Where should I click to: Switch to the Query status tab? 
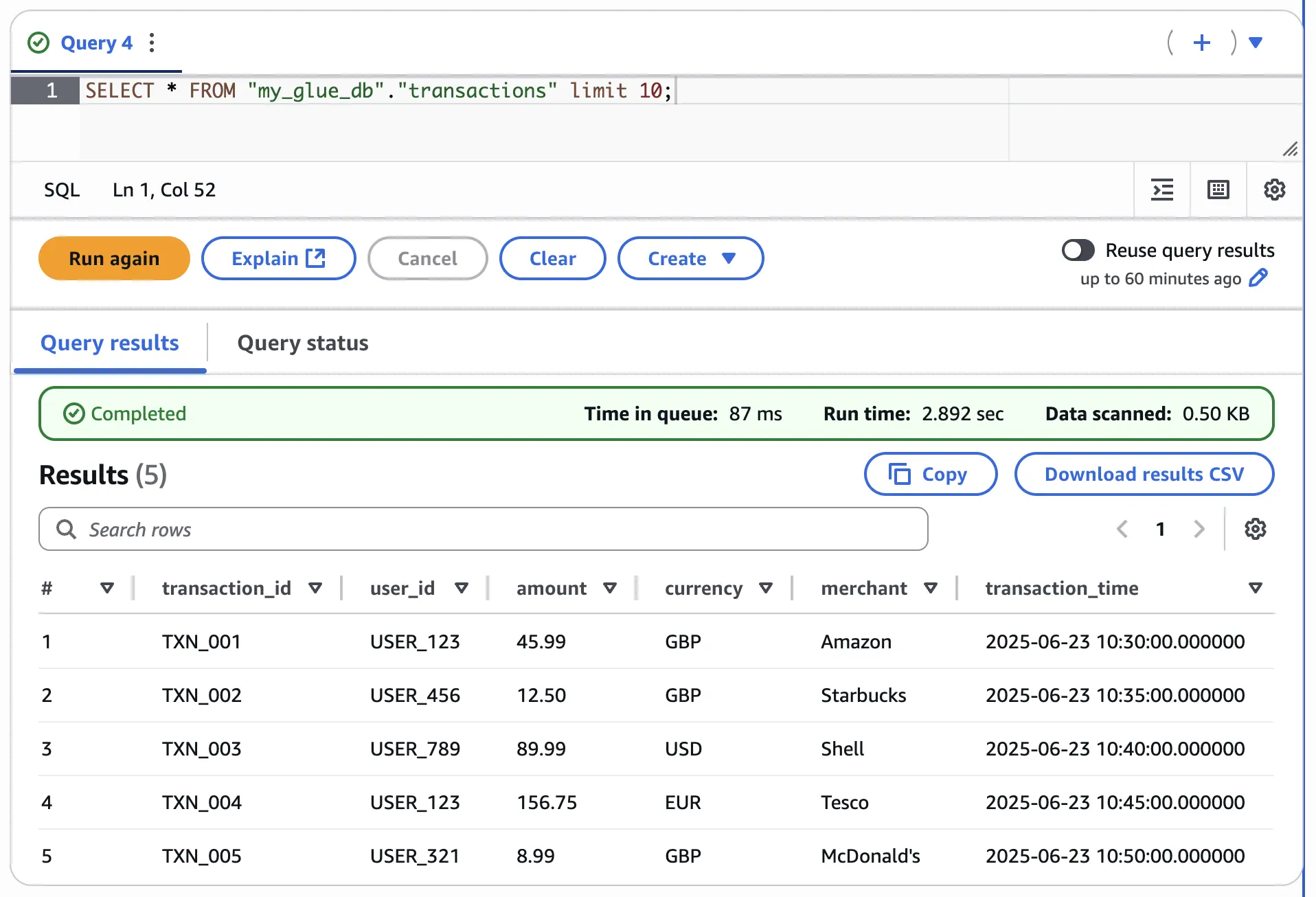[x=302, y=343]
